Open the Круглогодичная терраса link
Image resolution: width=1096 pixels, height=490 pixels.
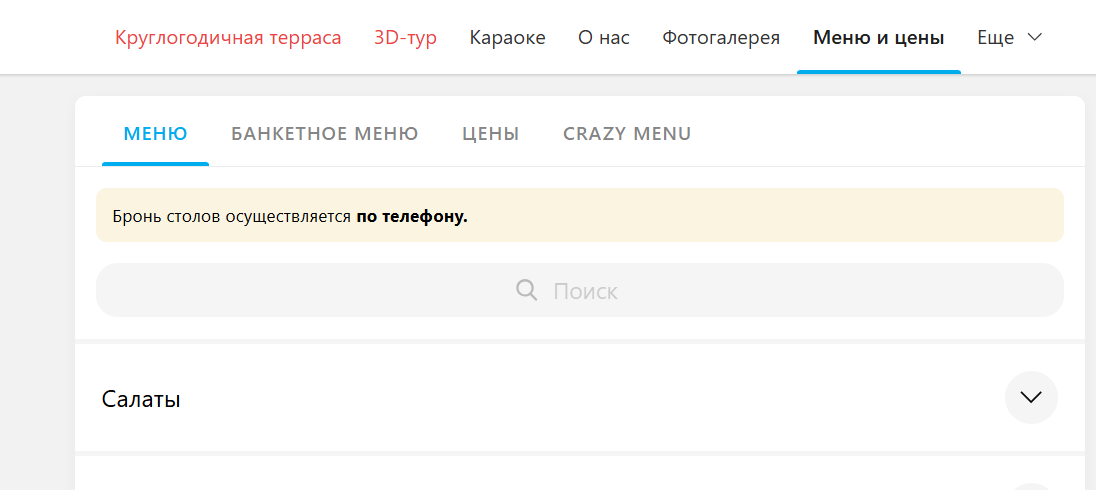click(x=228, y=38)
